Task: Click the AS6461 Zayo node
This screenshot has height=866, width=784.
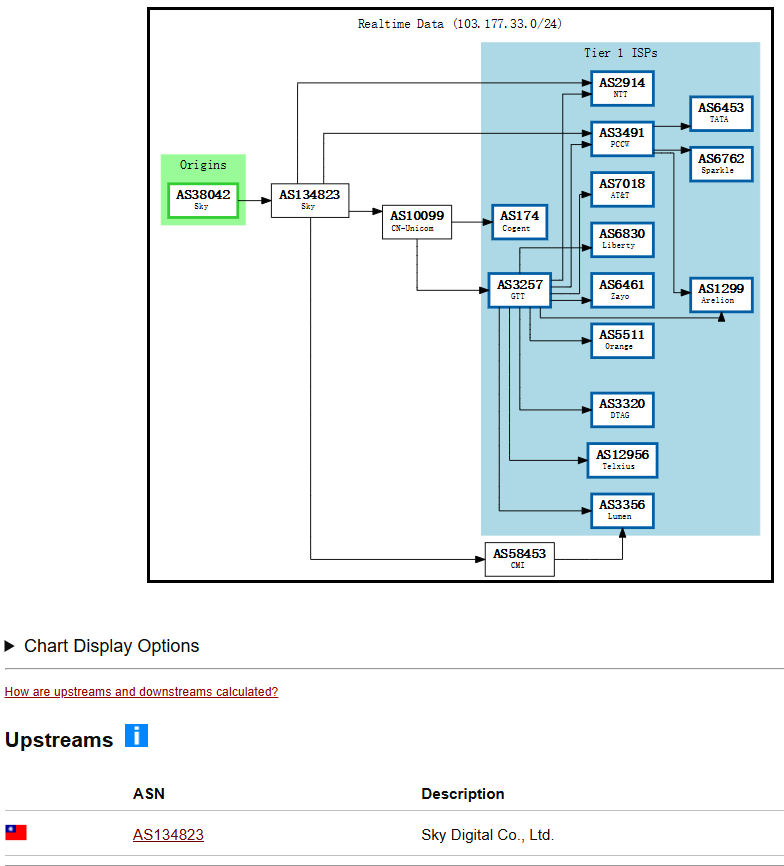Action: [622, 290]
